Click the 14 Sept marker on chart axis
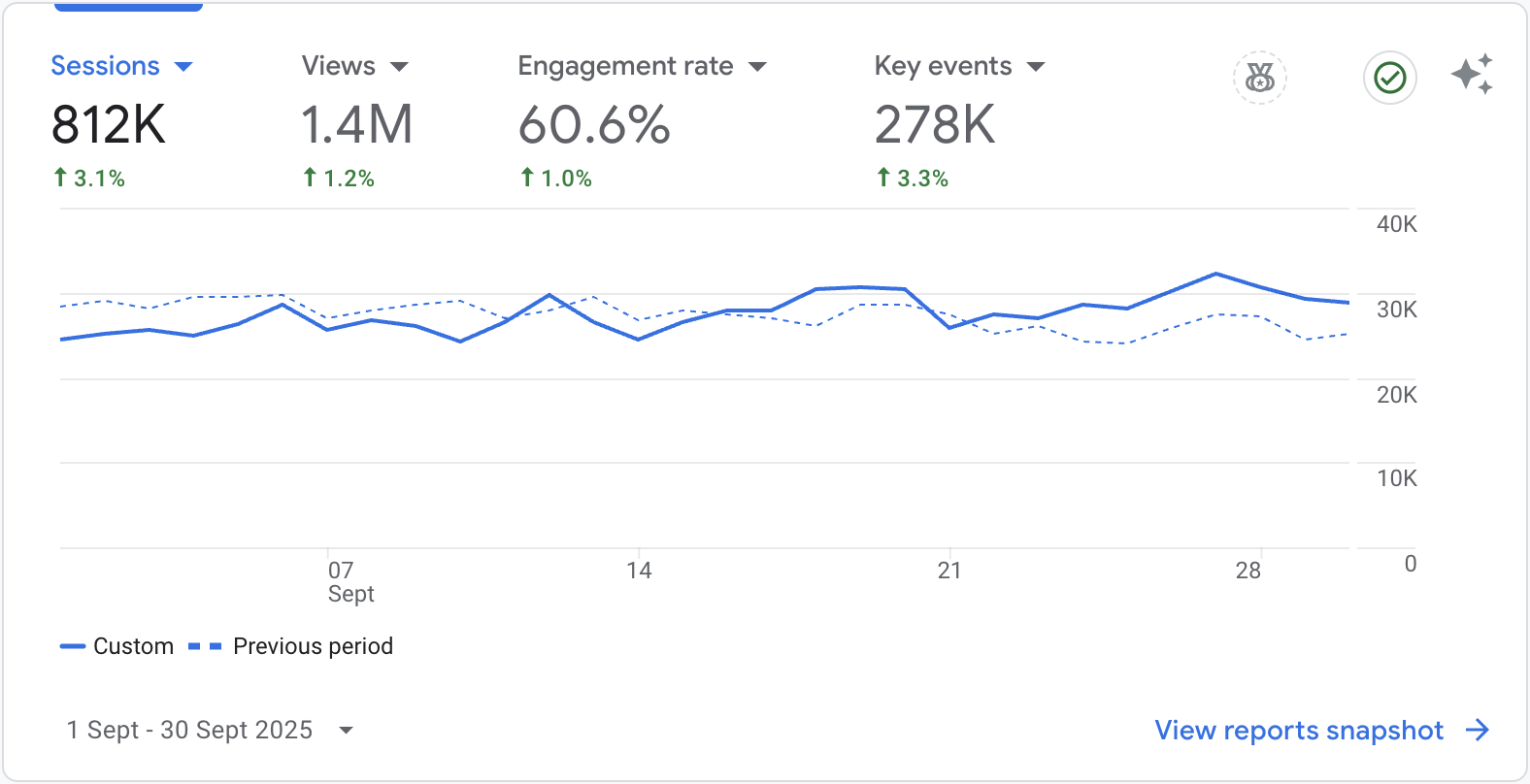 coord(639,571)
